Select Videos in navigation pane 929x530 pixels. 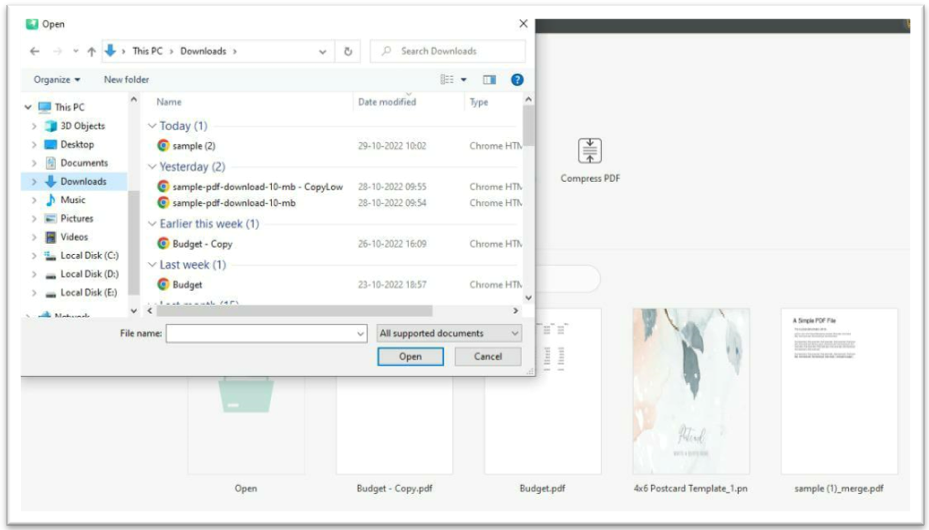point(74,237)
